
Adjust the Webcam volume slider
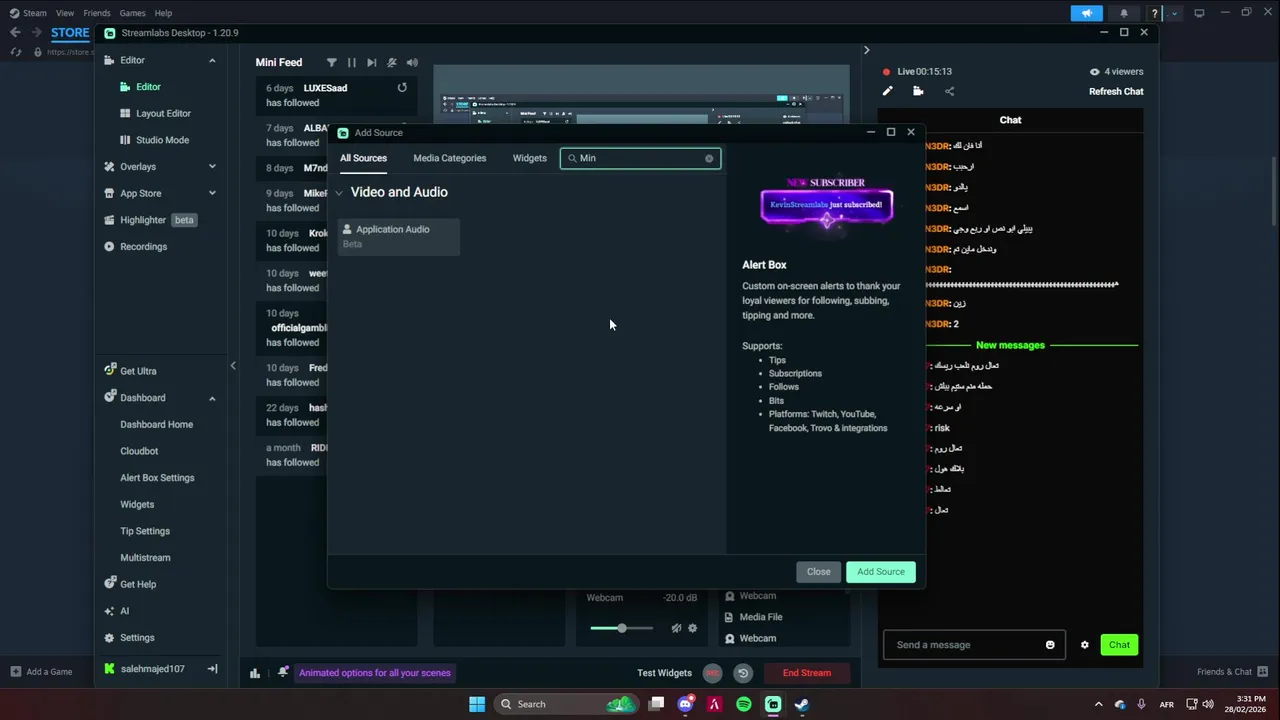point(621,628)
